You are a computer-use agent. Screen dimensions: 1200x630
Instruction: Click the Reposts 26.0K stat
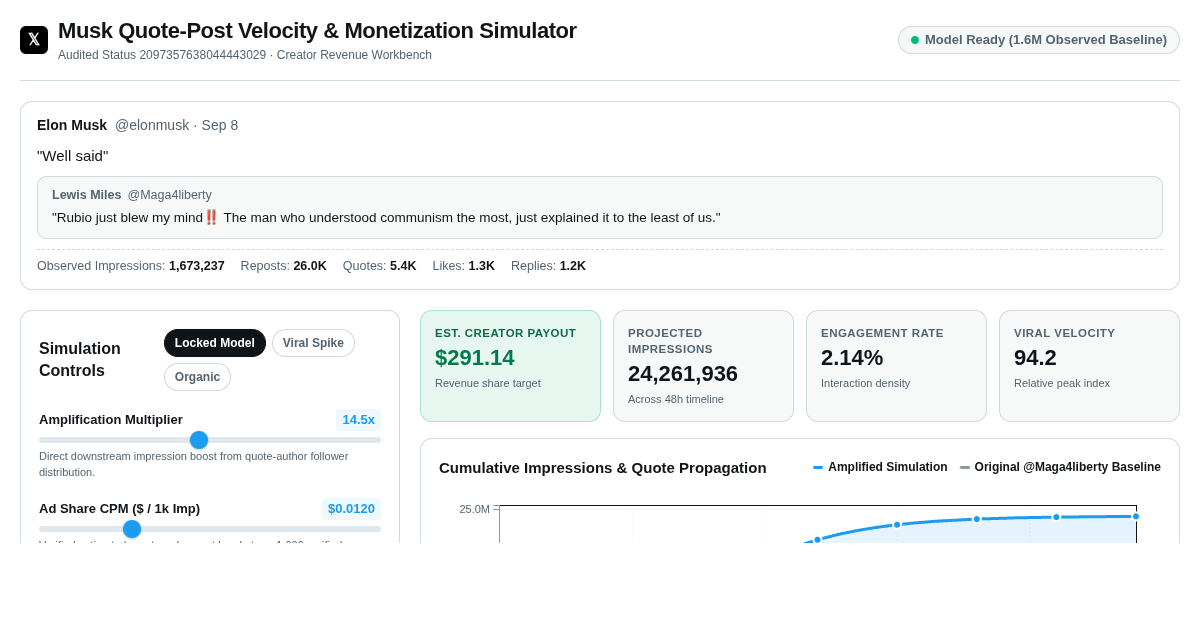[283, 266]
